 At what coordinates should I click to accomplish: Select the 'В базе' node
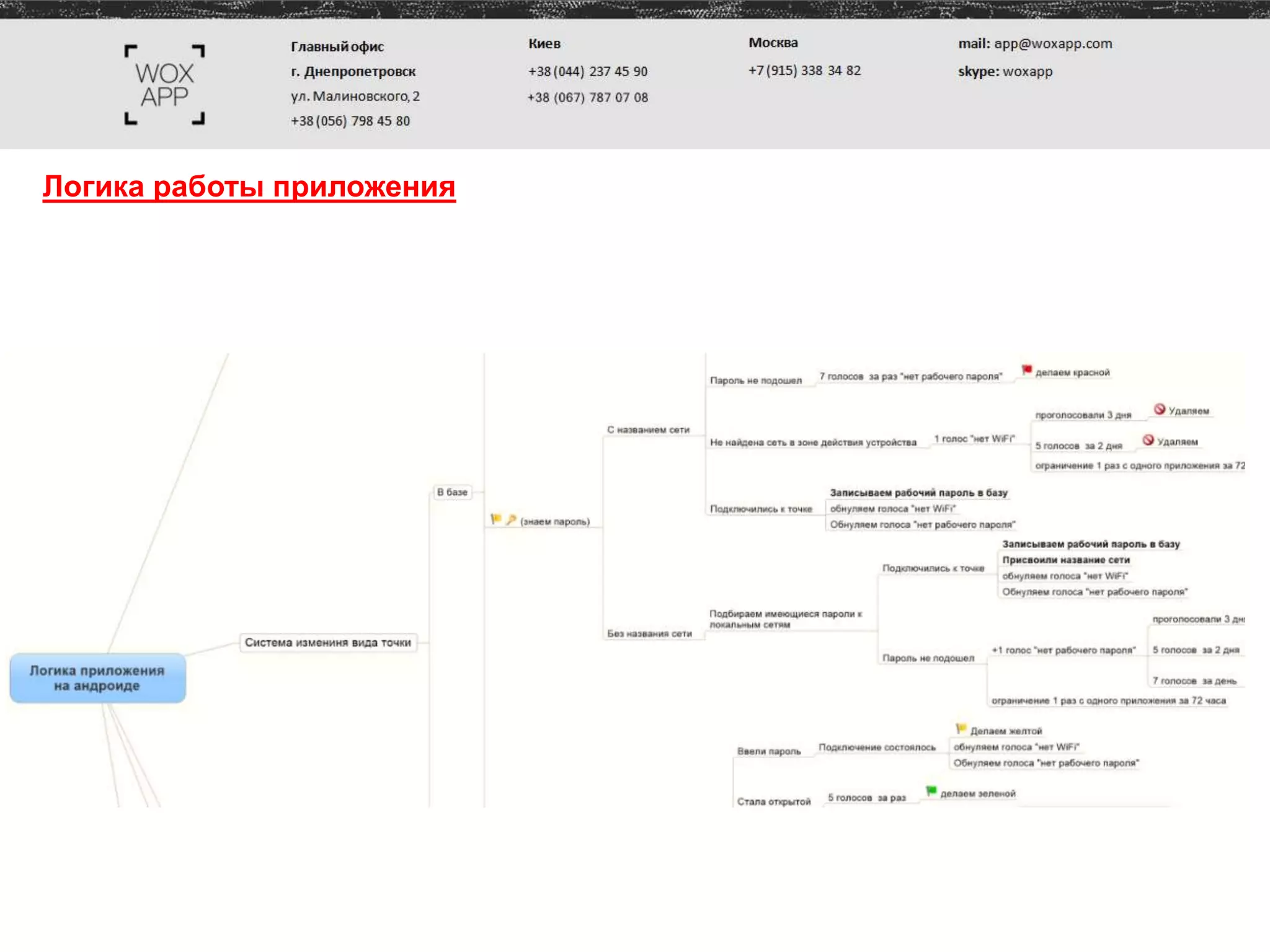point(452,492)
